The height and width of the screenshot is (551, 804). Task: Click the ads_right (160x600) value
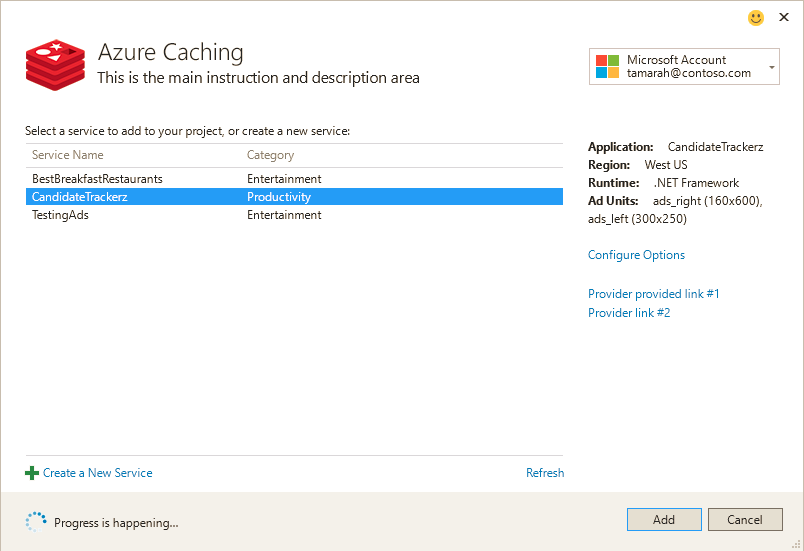pos(707,201)
